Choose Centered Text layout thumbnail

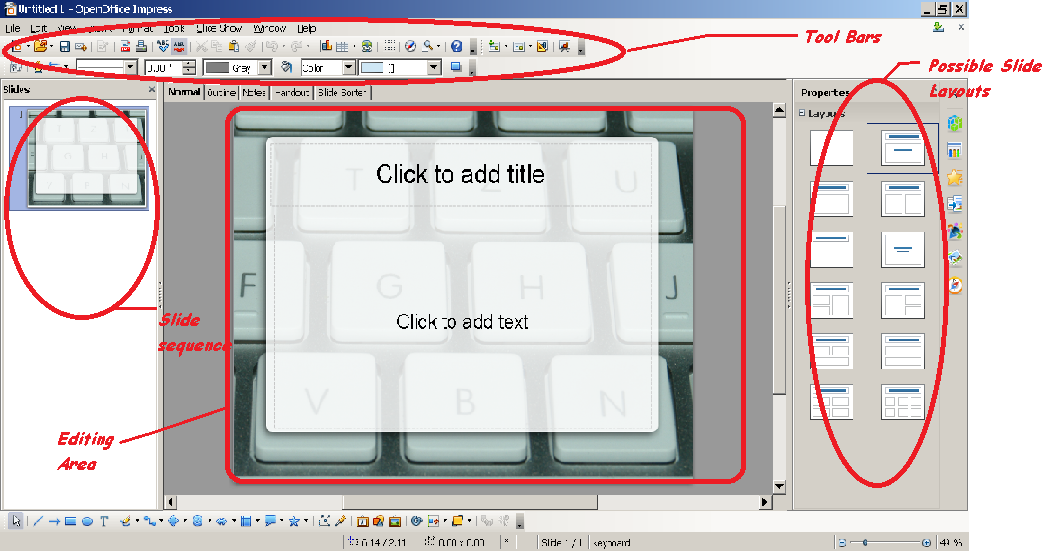[x=903, y=250]
